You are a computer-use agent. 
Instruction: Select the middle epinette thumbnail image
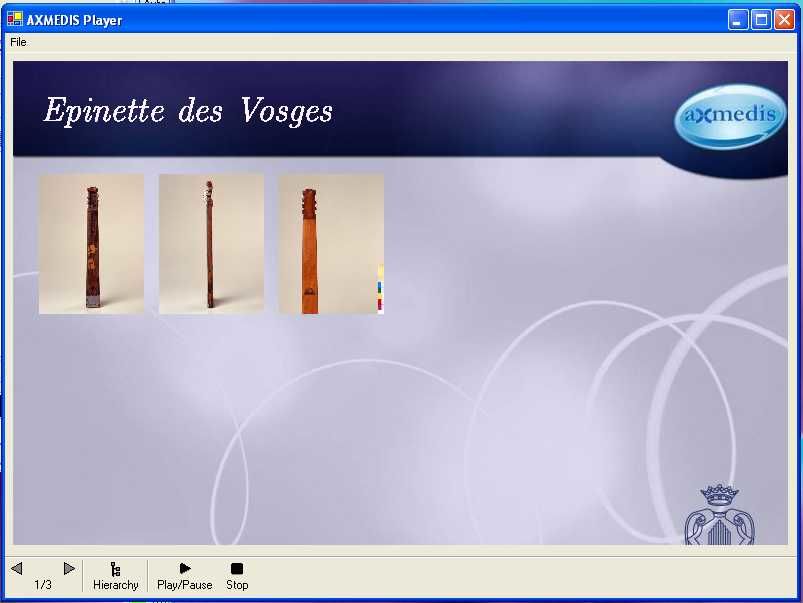tap(211, 244)
